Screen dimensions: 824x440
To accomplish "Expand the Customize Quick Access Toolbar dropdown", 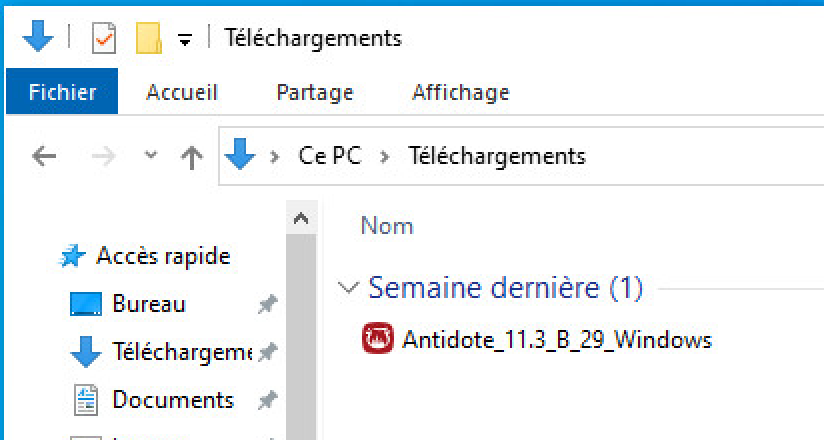I will pos(184,39).
